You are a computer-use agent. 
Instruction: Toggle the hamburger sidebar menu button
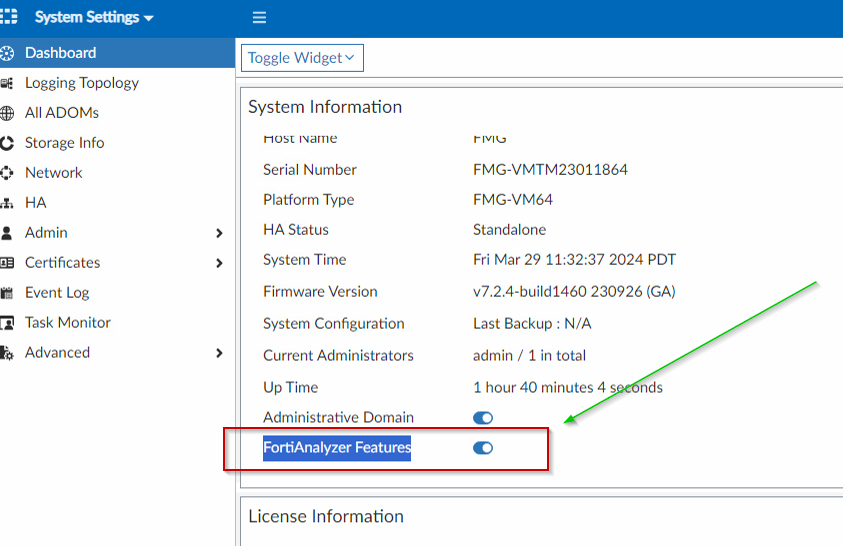(x=259, y=18)
